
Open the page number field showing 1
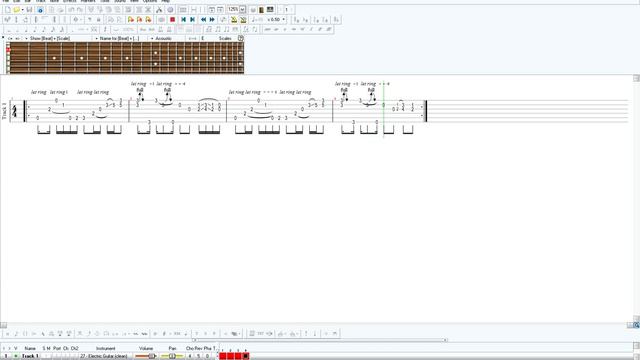pyautogui.click(x=287, y=9)
